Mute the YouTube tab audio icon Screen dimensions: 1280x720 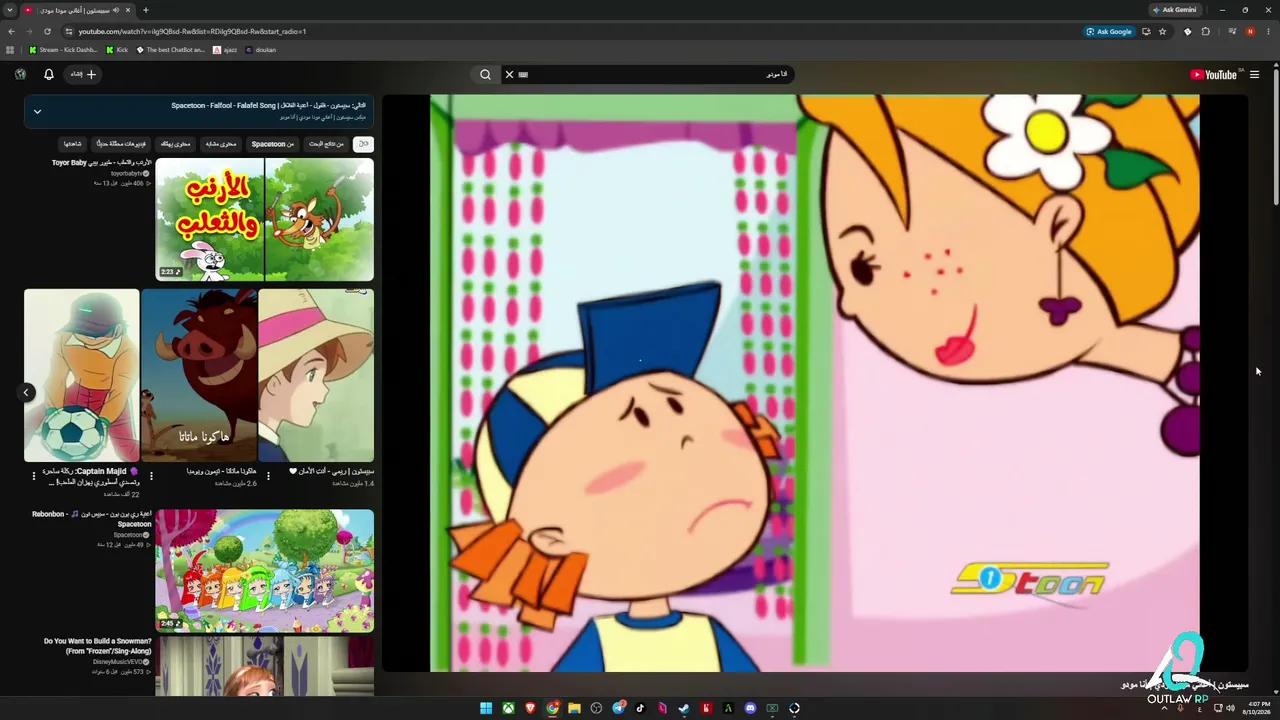116,10
